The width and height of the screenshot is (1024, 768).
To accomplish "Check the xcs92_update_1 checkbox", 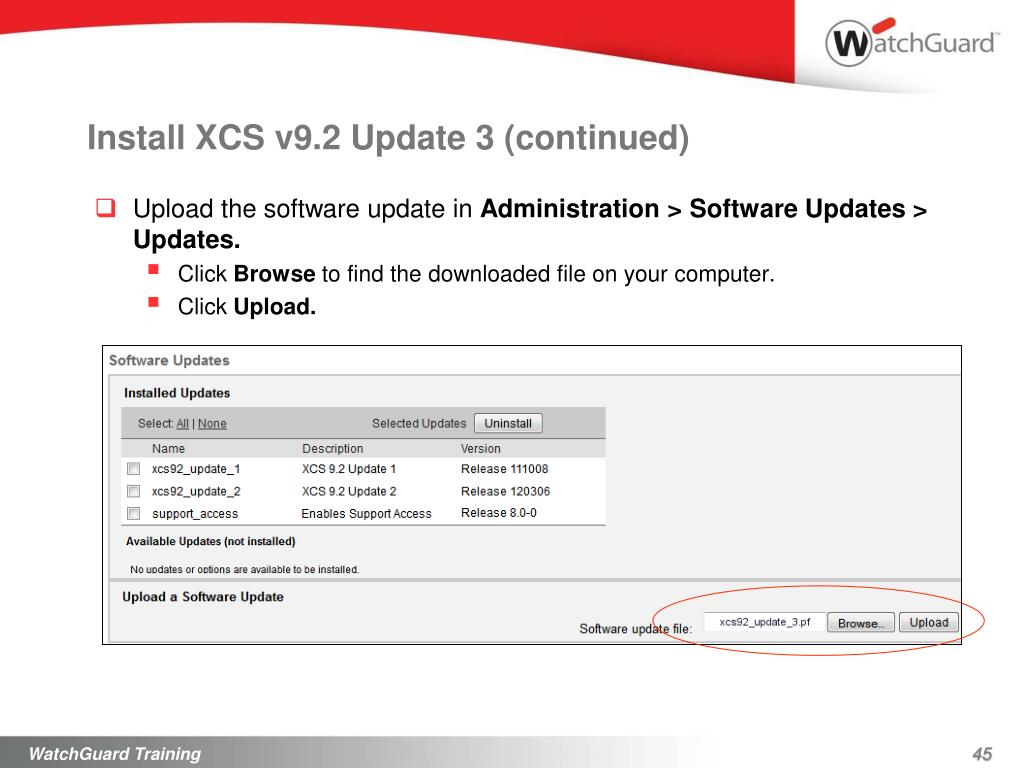I will point(134,468).
